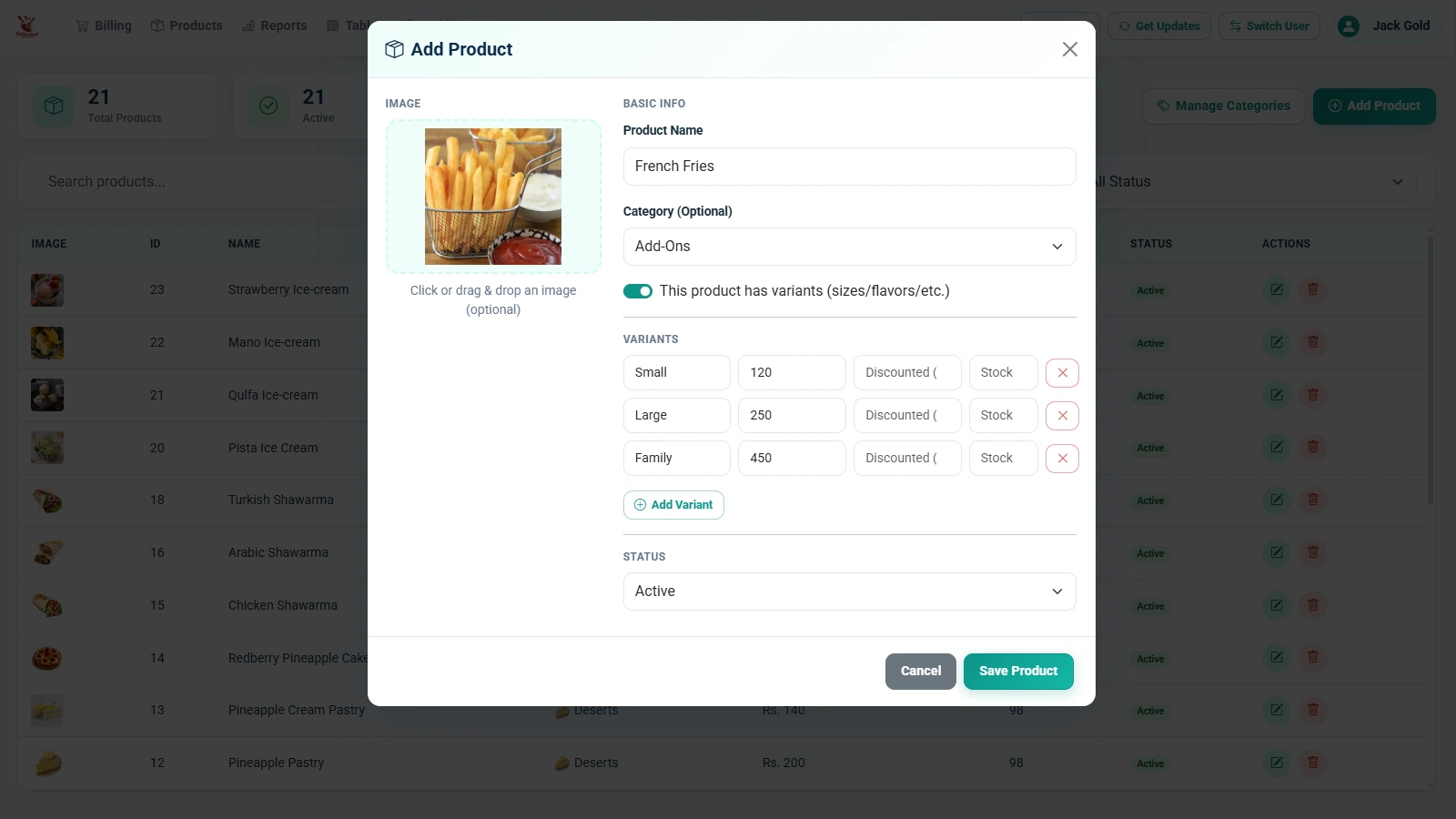
Task: Edit the Turkish Shawarma product
Action: pos(1277,500)
